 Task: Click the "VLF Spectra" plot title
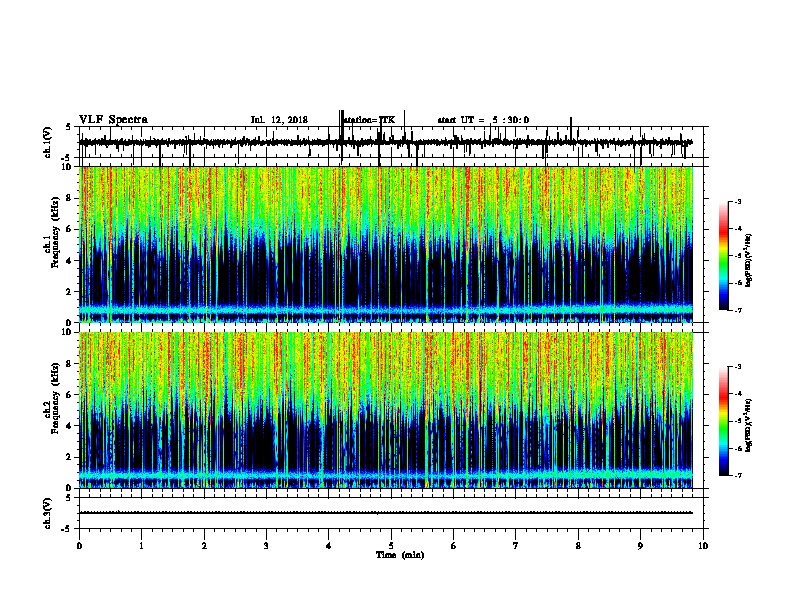(x=113, y=120)
